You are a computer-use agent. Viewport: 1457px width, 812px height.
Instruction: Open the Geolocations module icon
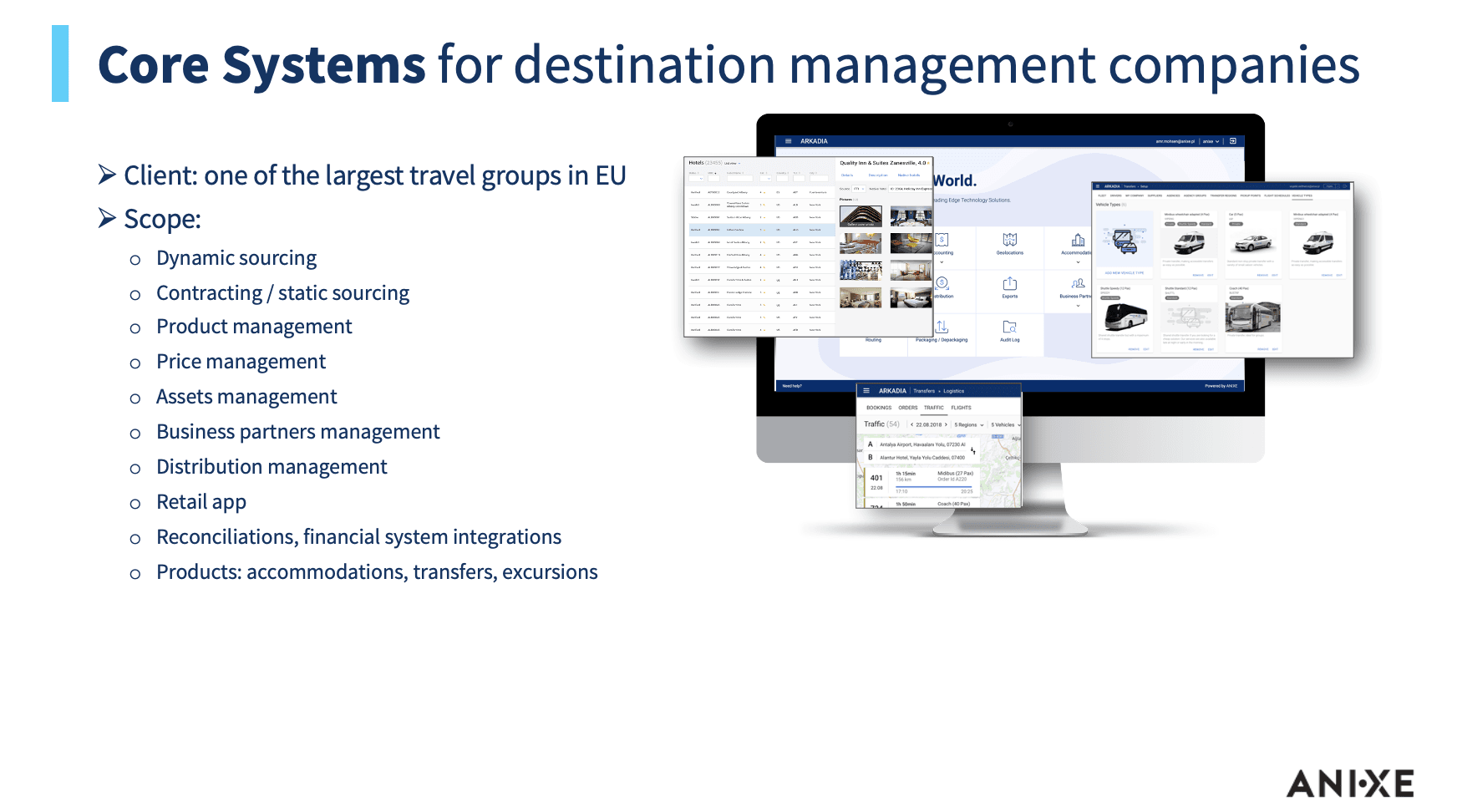(1009, 240)
